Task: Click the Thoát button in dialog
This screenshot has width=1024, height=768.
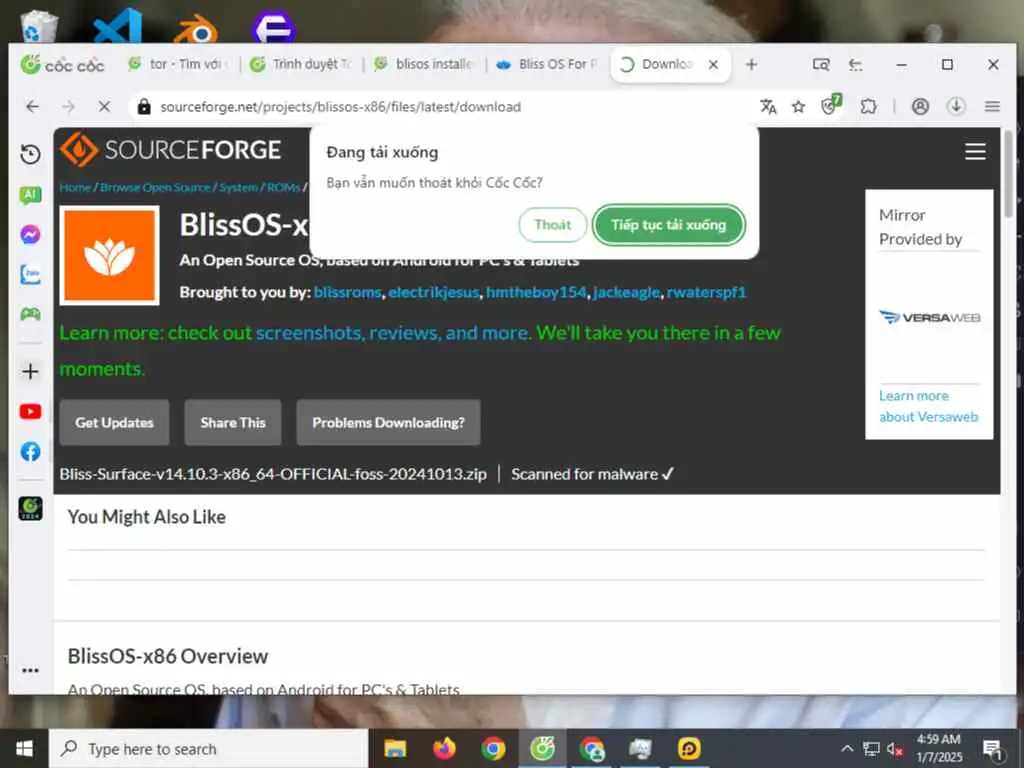Action: (552, 225)
